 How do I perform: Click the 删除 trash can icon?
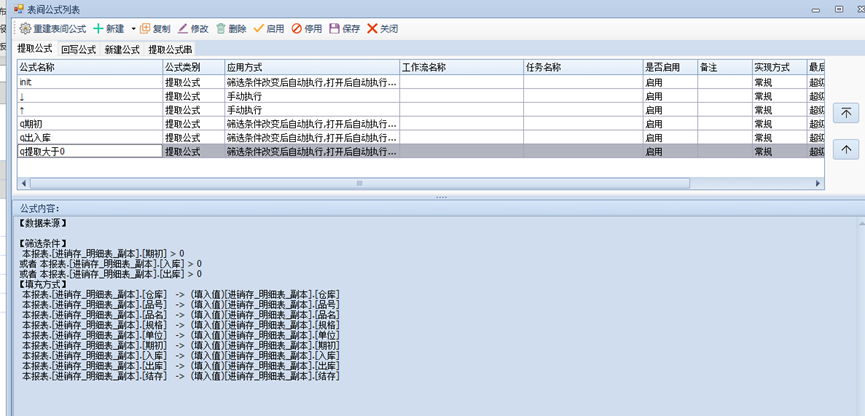point(221,29)
